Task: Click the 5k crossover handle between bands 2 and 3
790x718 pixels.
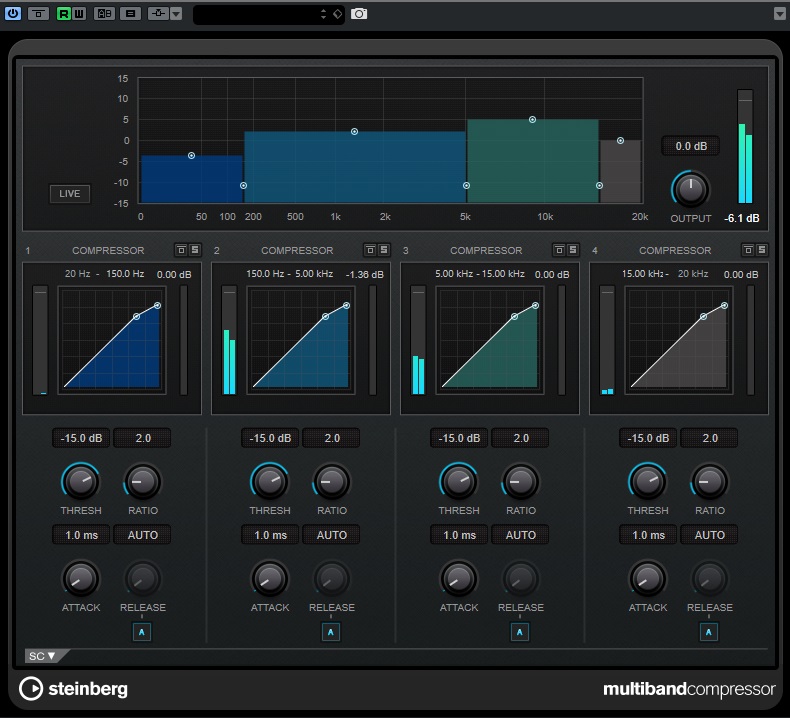Action: (467, 185)
